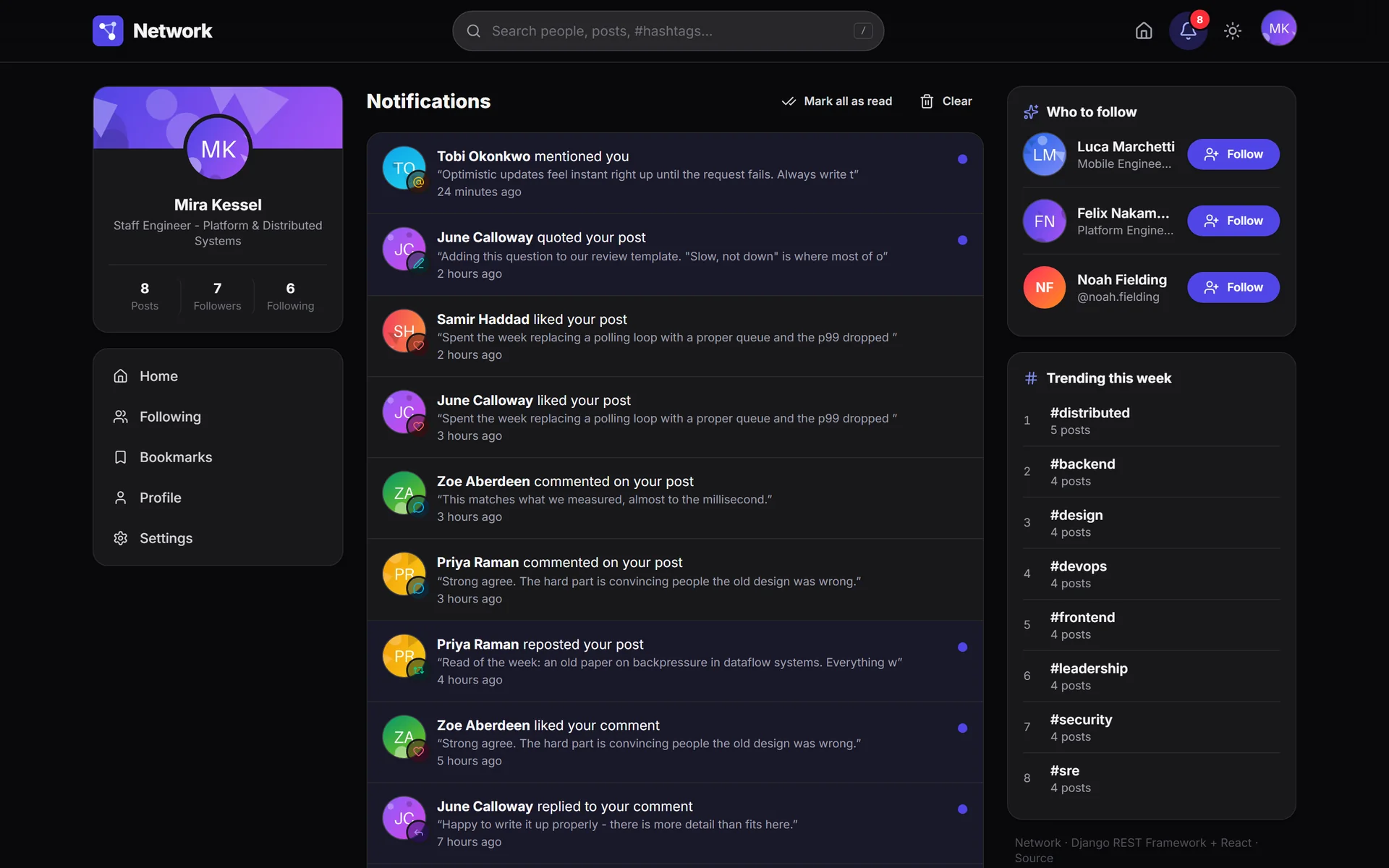Toggle light theme sun icon
This screenshot has height=868, width=1389.
(1233, 30)
